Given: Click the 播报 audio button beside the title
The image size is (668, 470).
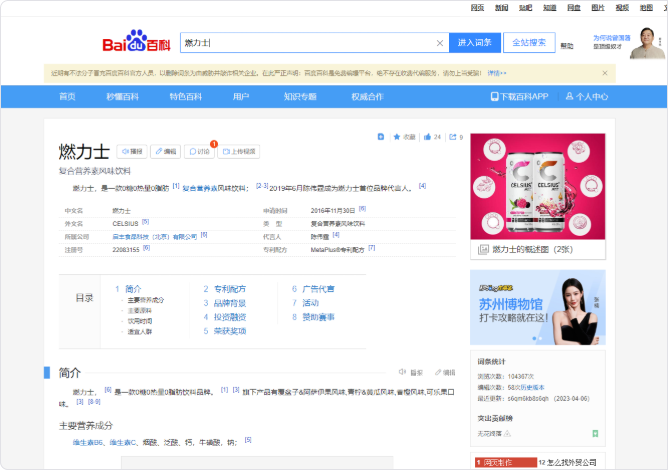Looking at the screenshot, I should coord(132,152).
